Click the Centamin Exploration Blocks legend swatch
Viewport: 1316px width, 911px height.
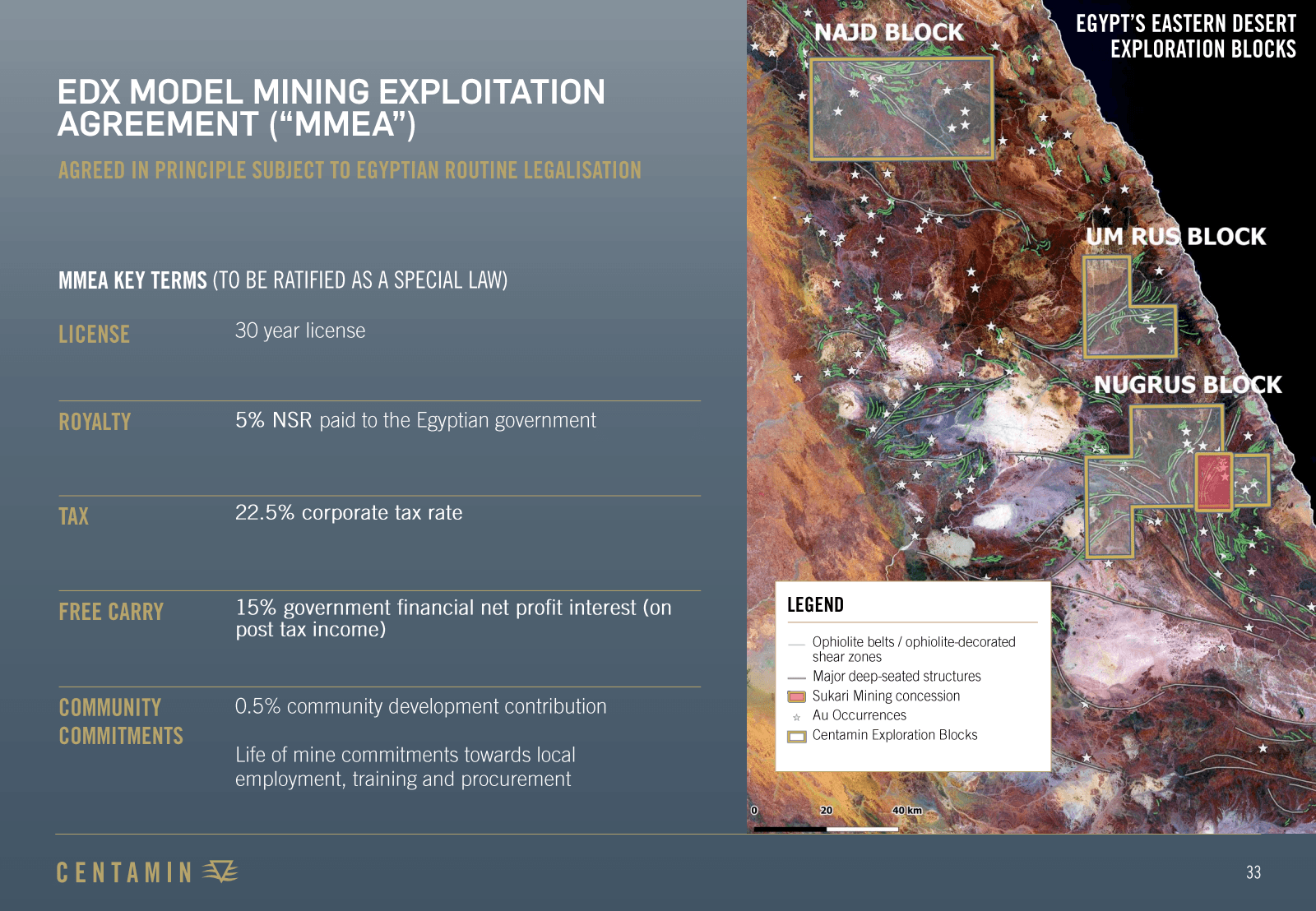click(796, 736)
